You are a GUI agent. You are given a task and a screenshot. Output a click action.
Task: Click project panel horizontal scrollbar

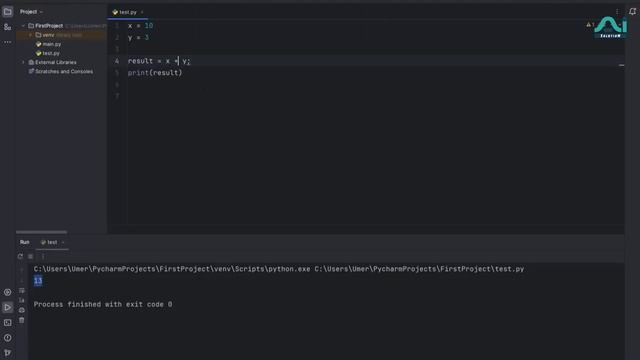pyautogui.click(x=41, y=232)
